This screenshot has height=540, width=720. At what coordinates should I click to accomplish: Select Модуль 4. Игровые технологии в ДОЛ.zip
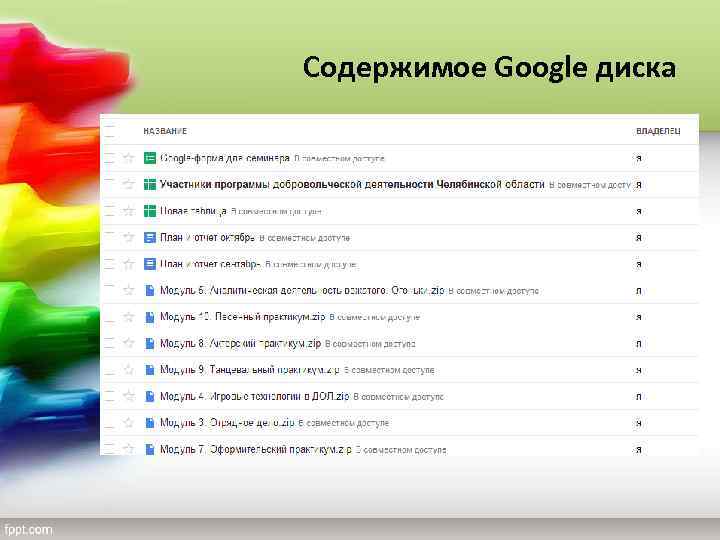point(255,396)
